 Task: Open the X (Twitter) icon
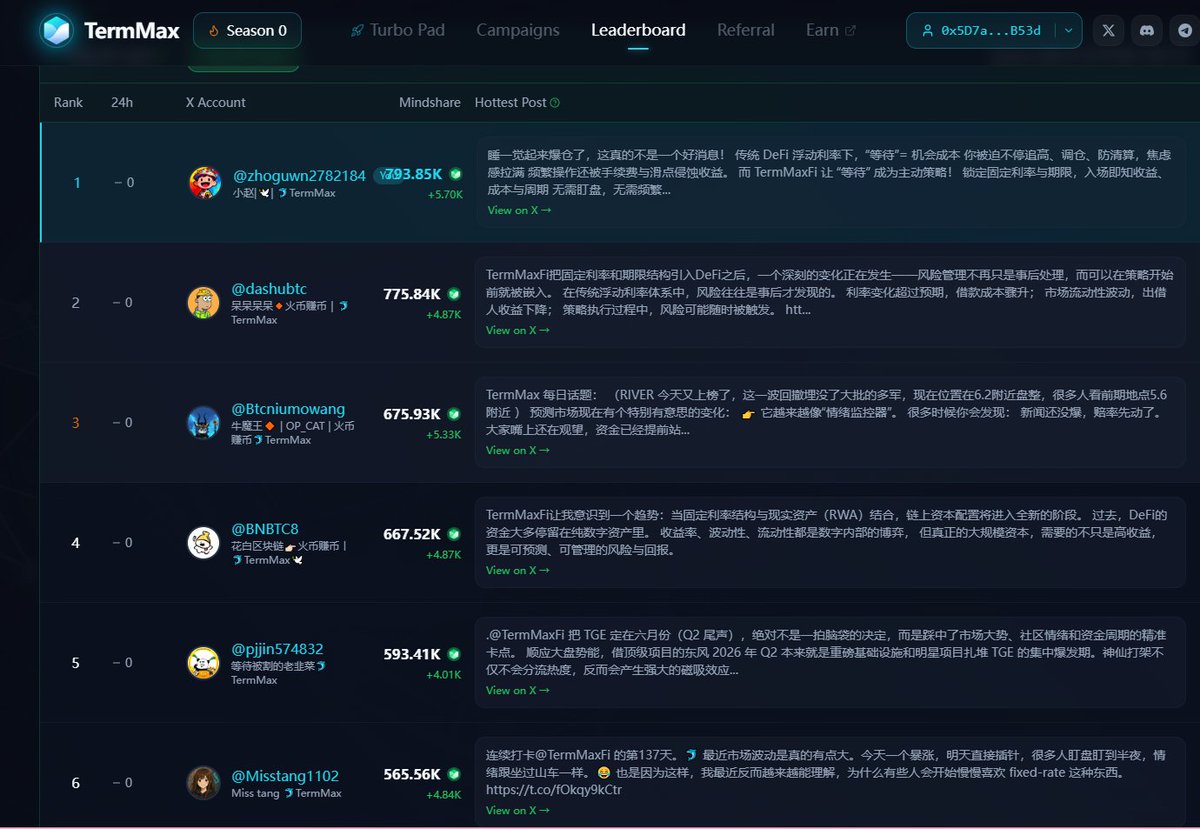(1108, 31)
